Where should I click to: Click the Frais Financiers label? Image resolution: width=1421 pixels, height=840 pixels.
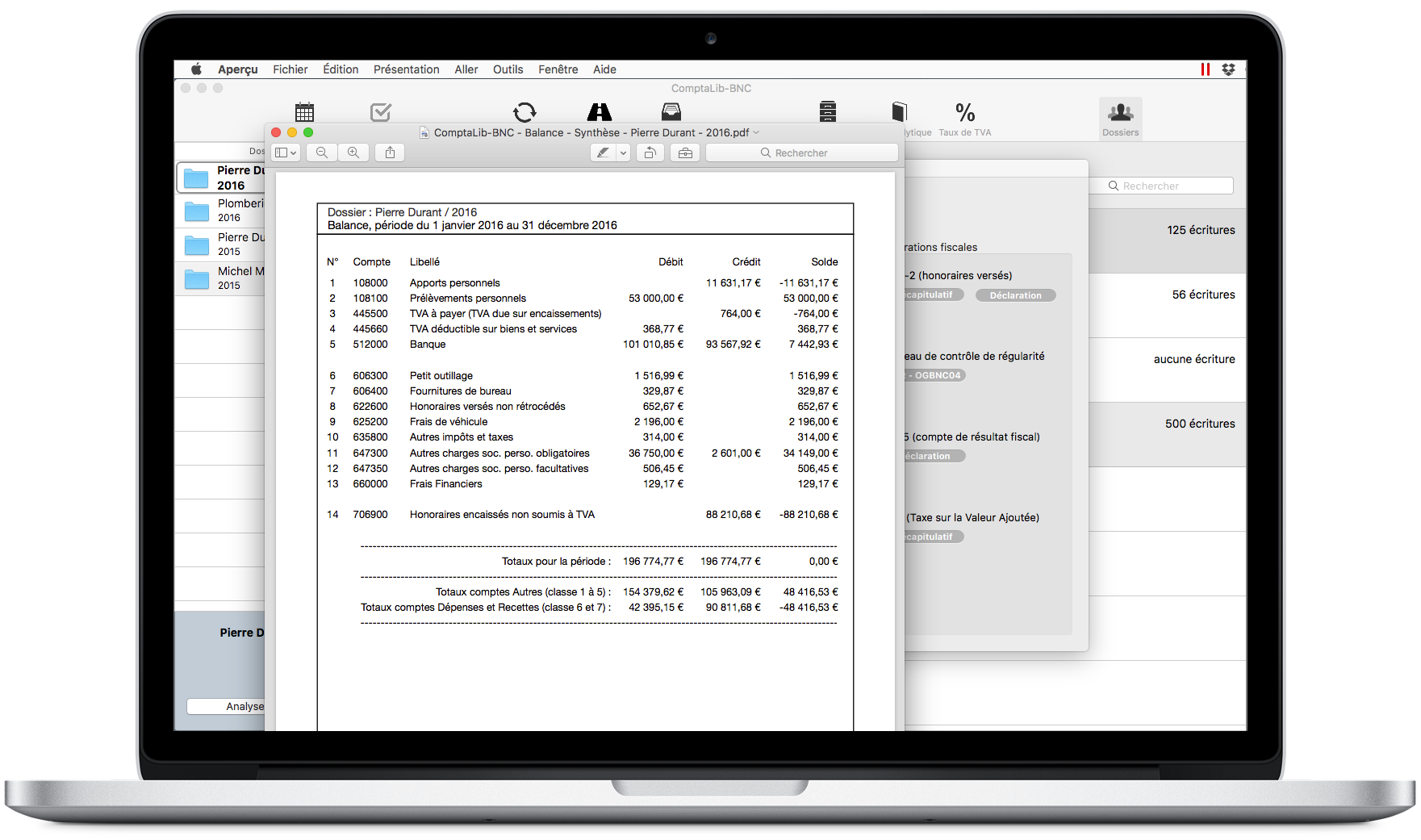[446, 484]
